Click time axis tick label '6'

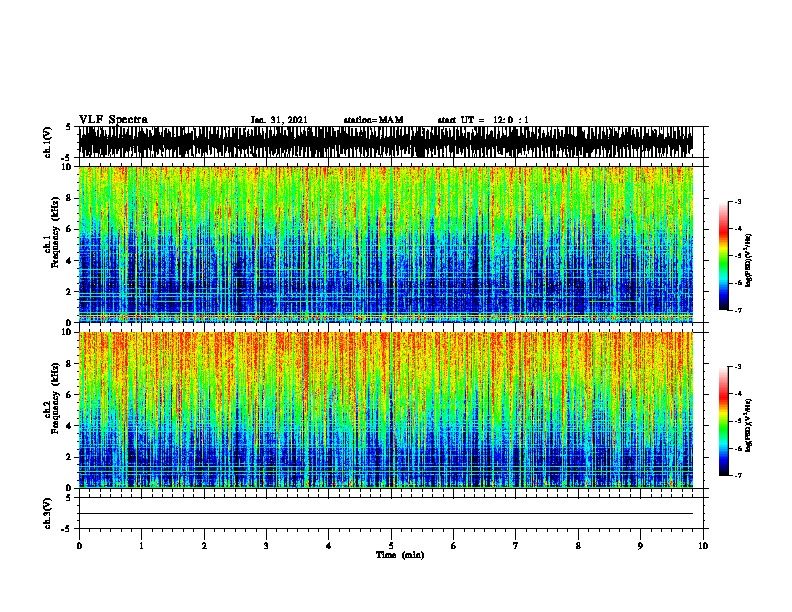(454, 546)
